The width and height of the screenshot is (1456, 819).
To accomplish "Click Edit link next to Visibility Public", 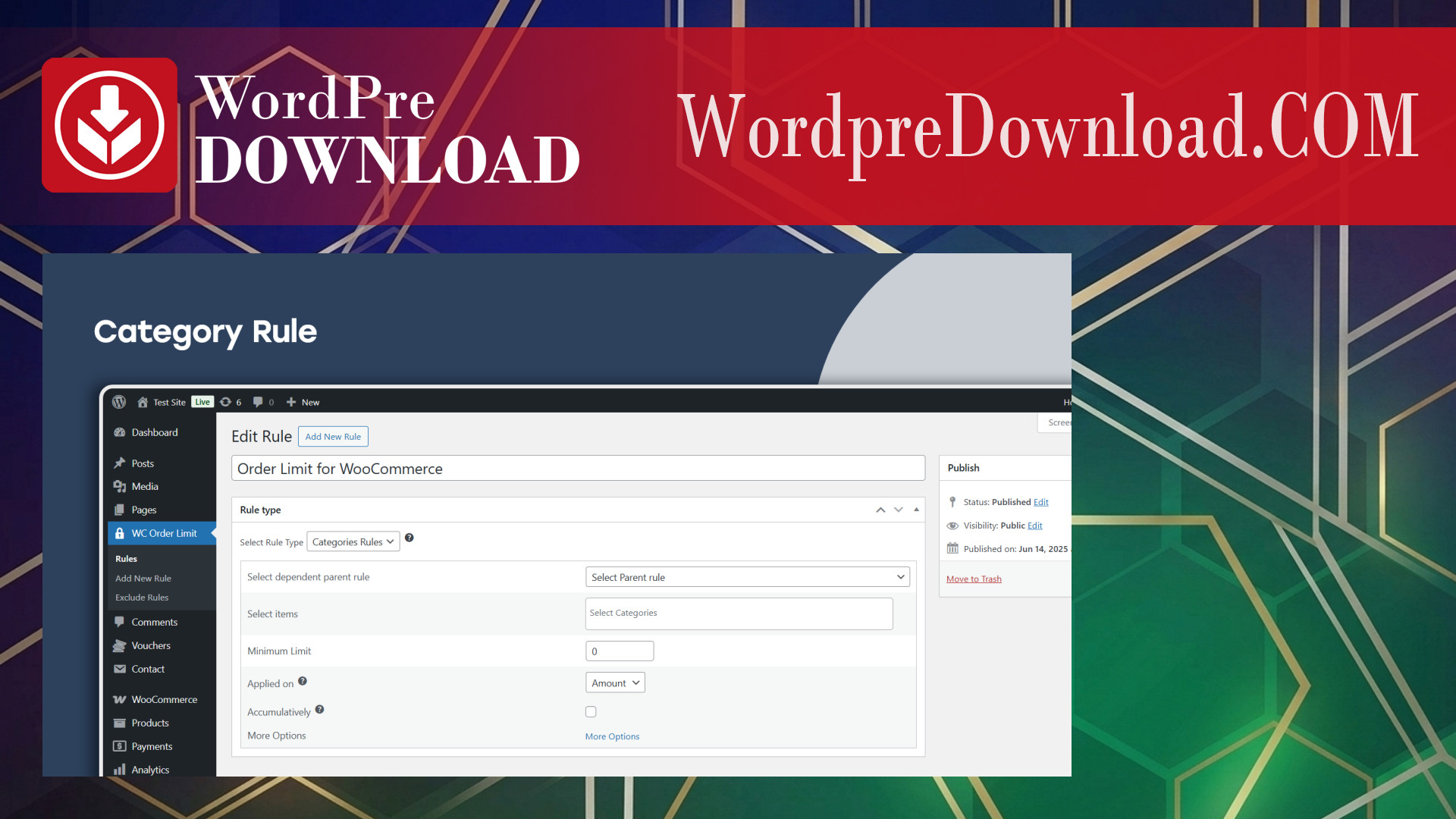I will pos(1035,526).
